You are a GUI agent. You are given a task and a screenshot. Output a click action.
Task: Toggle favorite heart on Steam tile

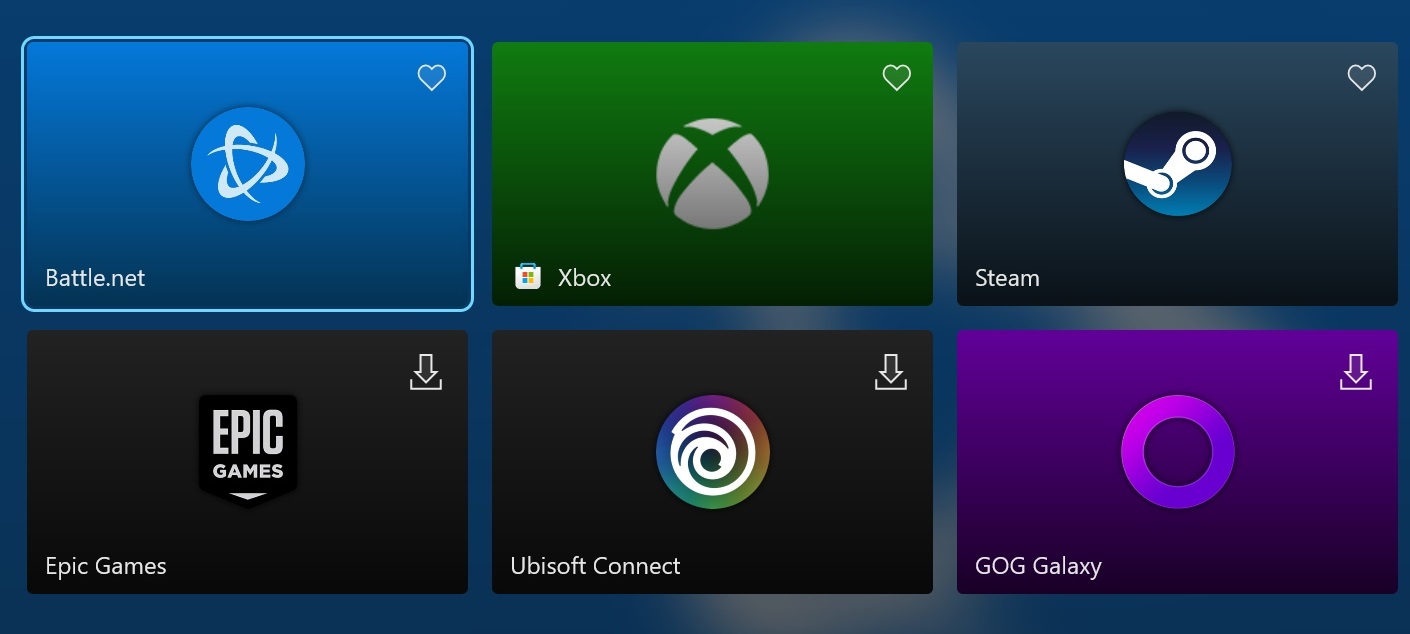(1362, 77)
